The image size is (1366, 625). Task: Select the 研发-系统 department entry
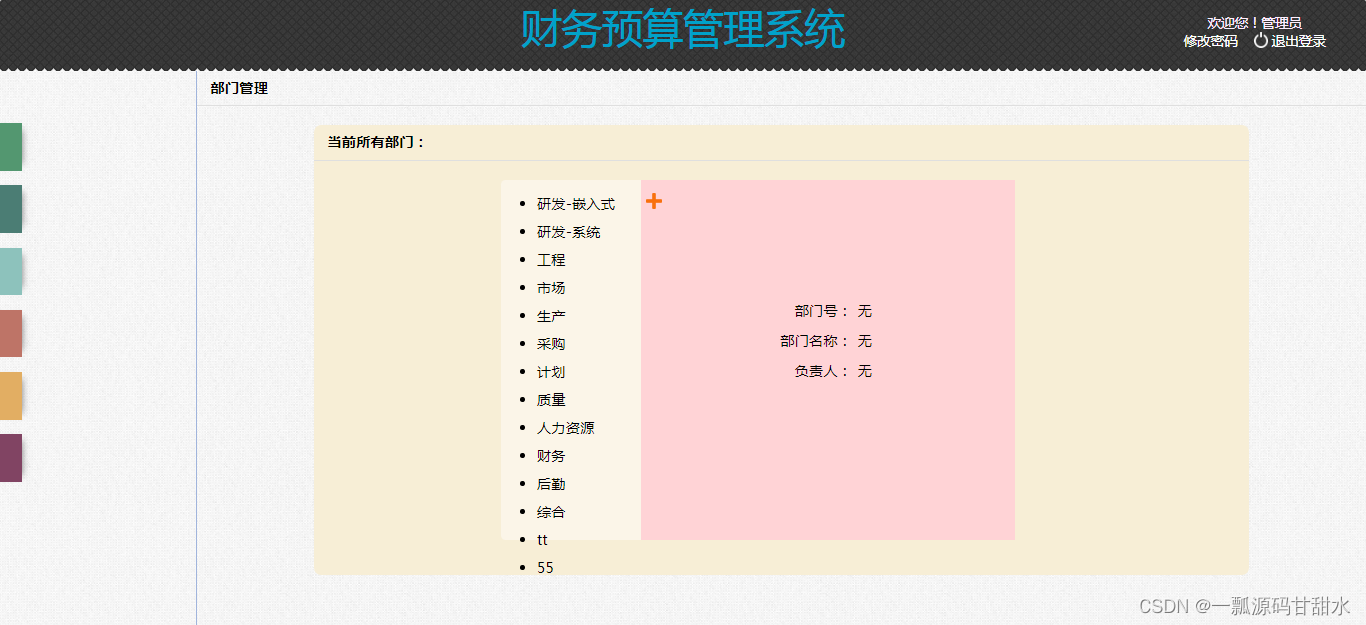[x=568, y=231]
